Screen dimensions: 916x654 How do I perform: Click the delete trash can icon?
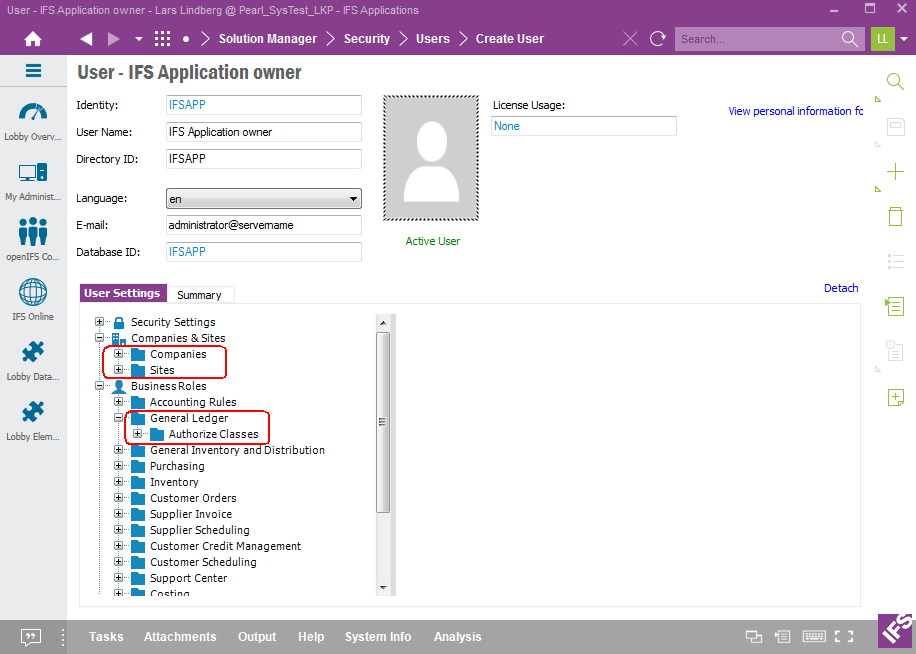tap(895, 216)
